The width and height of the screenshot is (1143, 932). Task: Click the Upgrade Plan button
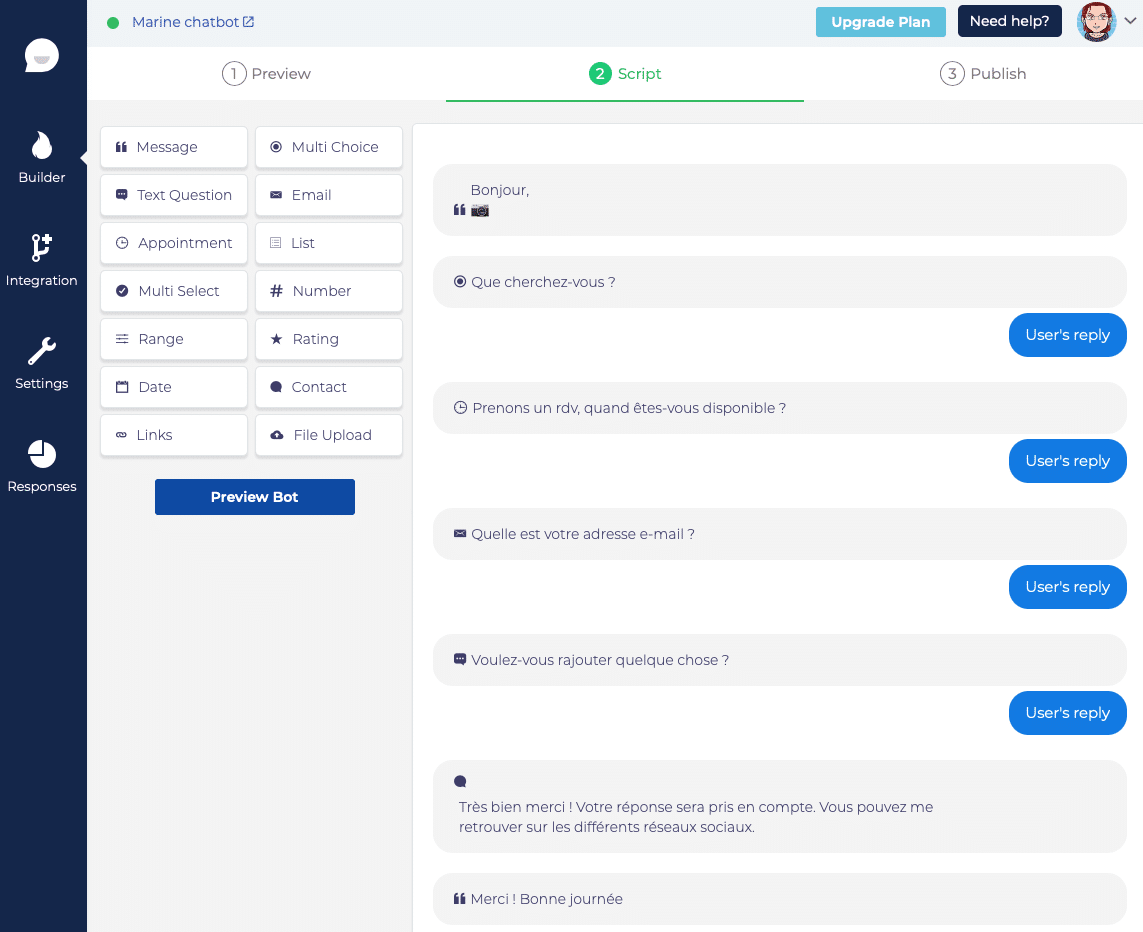coord(880,22)
